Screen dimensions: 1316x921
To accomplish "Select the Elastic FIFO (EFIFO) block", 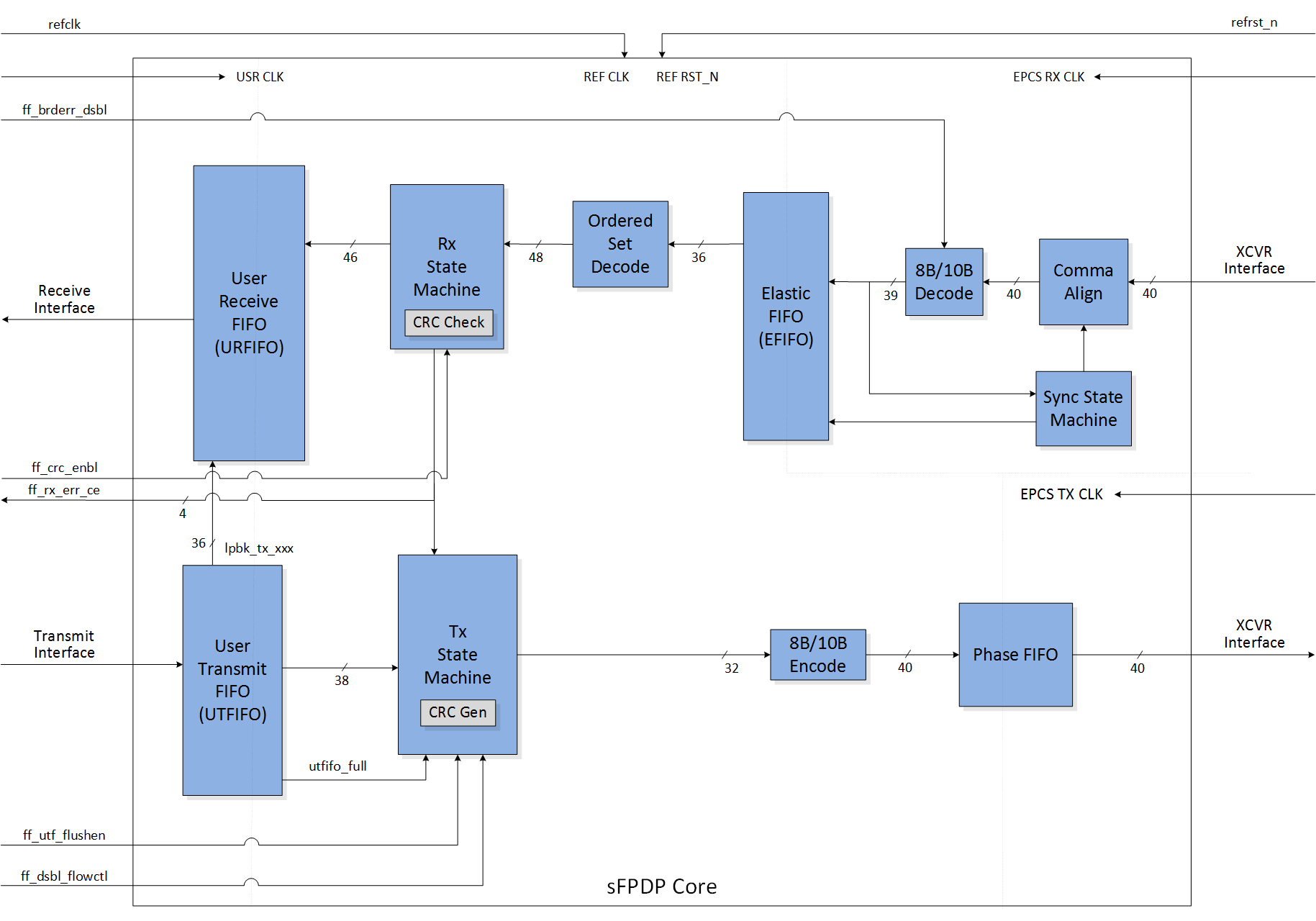I will [x=785, y=317].
